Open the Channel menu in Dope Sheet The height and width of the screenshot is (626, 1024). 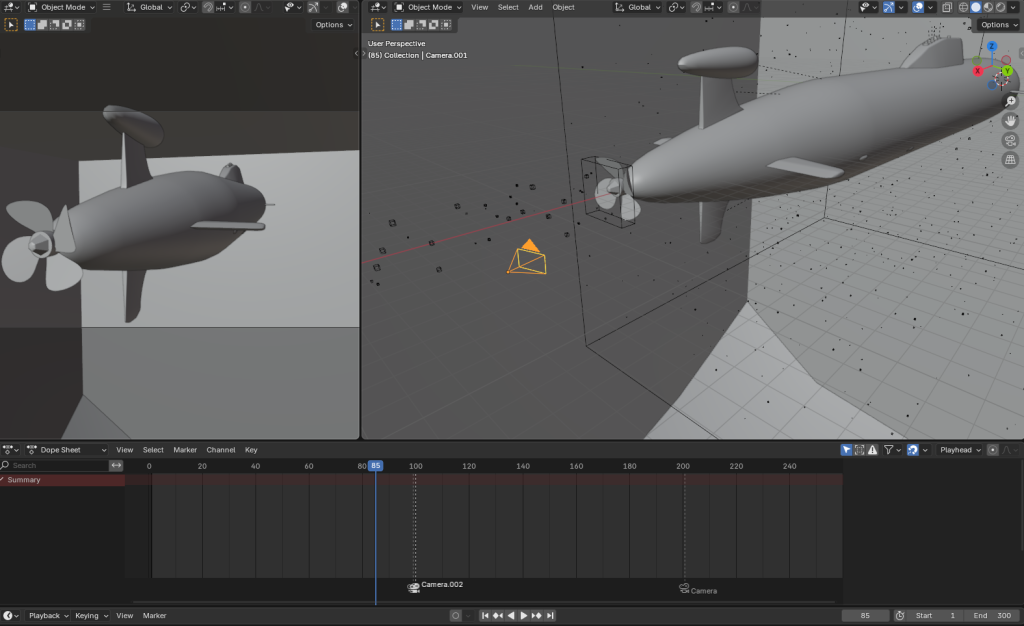point(220,450)
